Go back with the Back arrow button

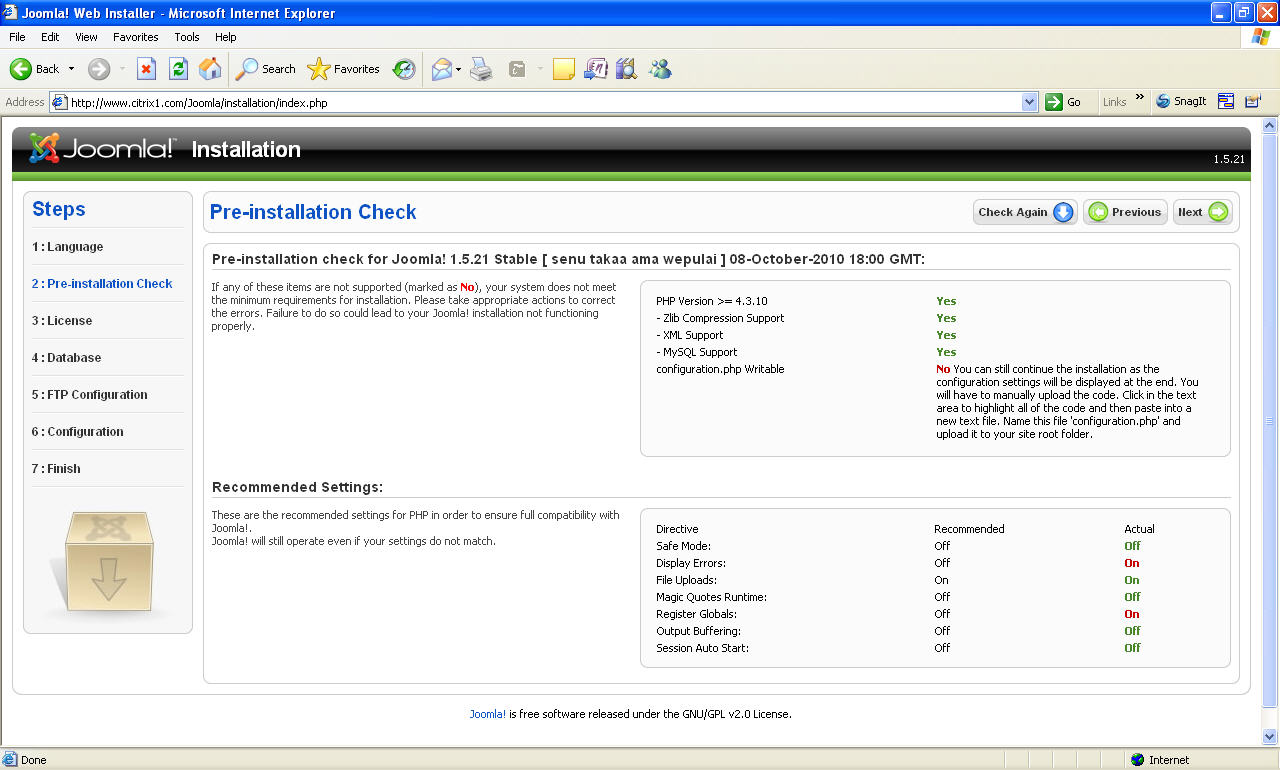point(35,69)
